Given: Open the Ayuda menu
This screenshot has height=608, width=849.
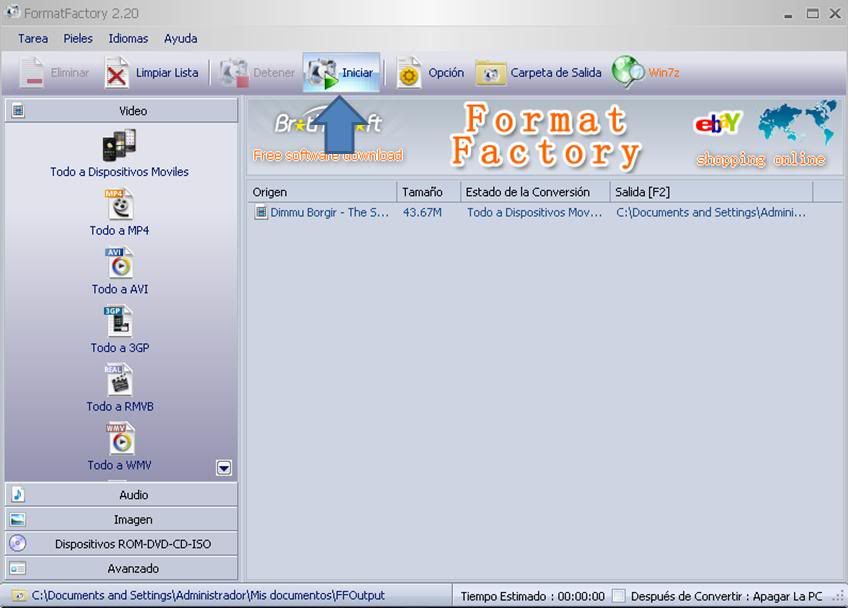Looking at the screenshot, I should (181, 38).
